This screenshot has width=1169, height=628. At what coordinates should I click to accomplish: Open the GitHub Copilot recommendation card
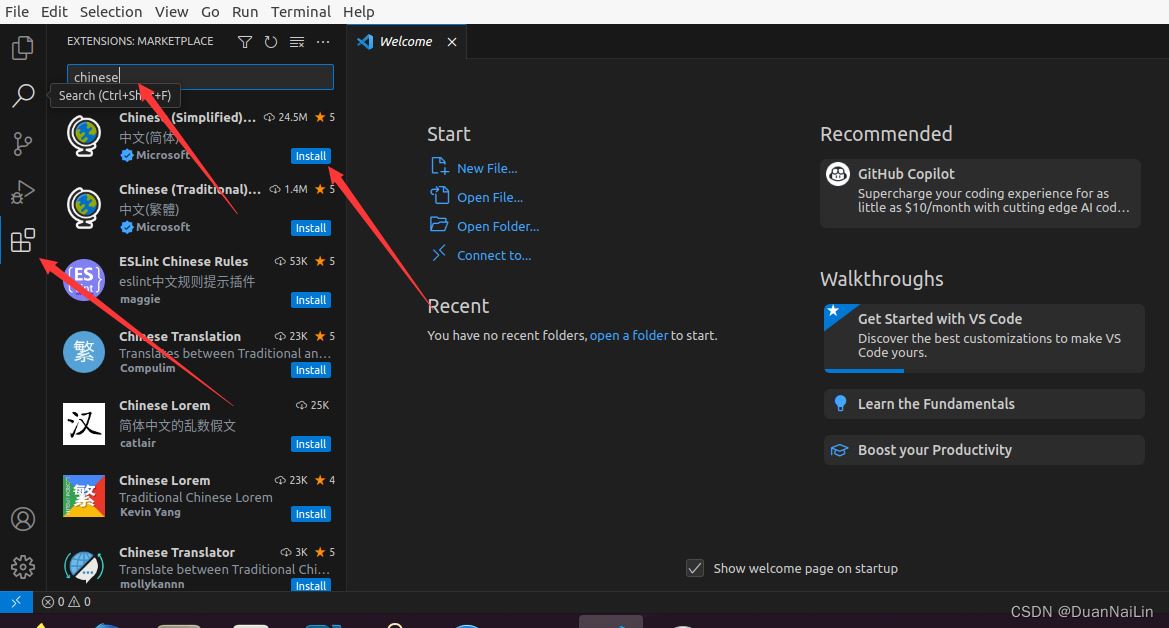tap(980, 193)
